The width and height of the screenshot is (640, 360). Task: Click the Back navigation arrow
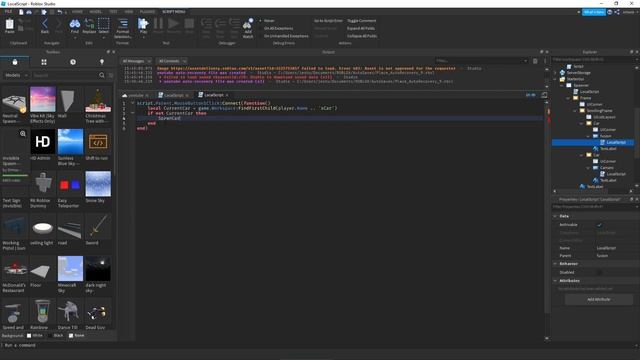(x=45, y=25)
